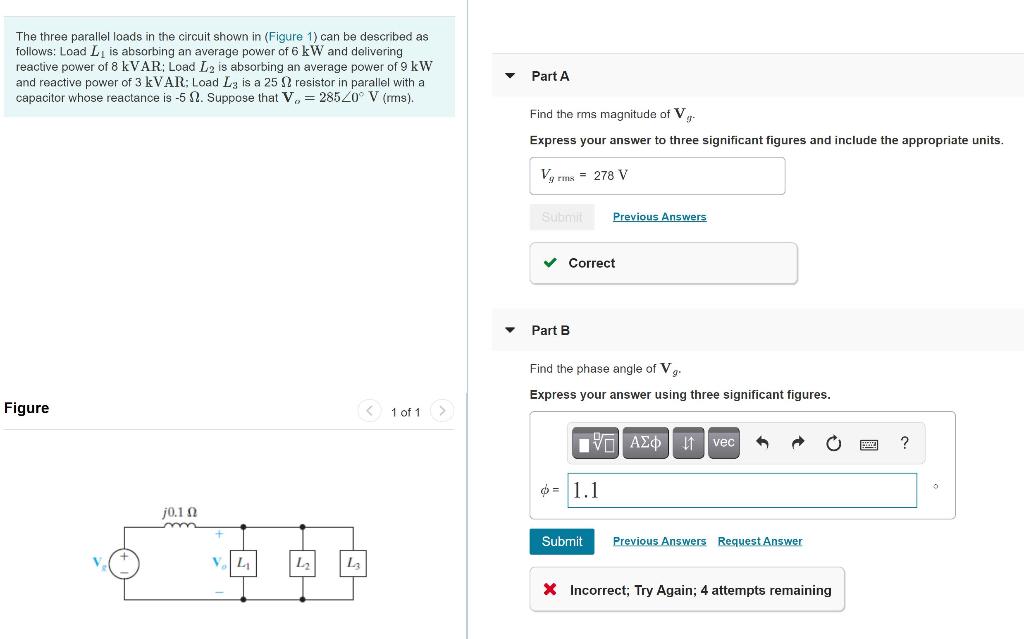This screenshot has height=639, width=1024.
Task: Open the math templates palette in the equation editor
Action: [x=595, y=442]
